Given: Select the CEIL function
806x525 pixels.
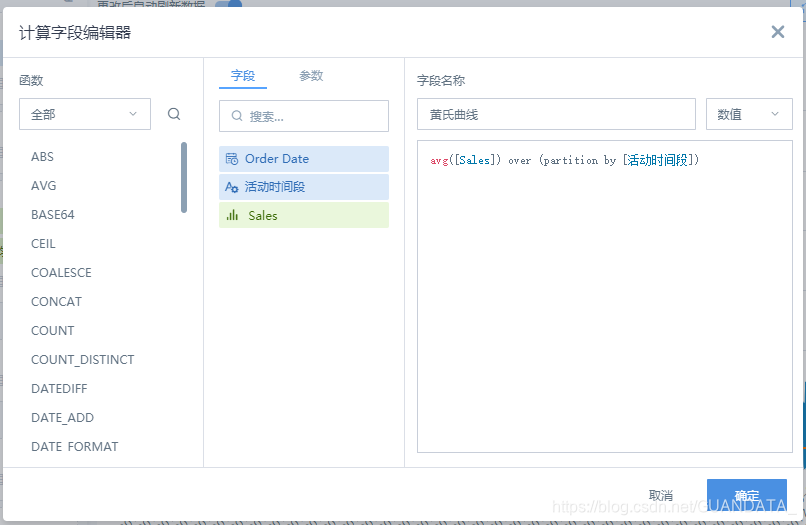Looking at the screenshot, I should (43, 244).
